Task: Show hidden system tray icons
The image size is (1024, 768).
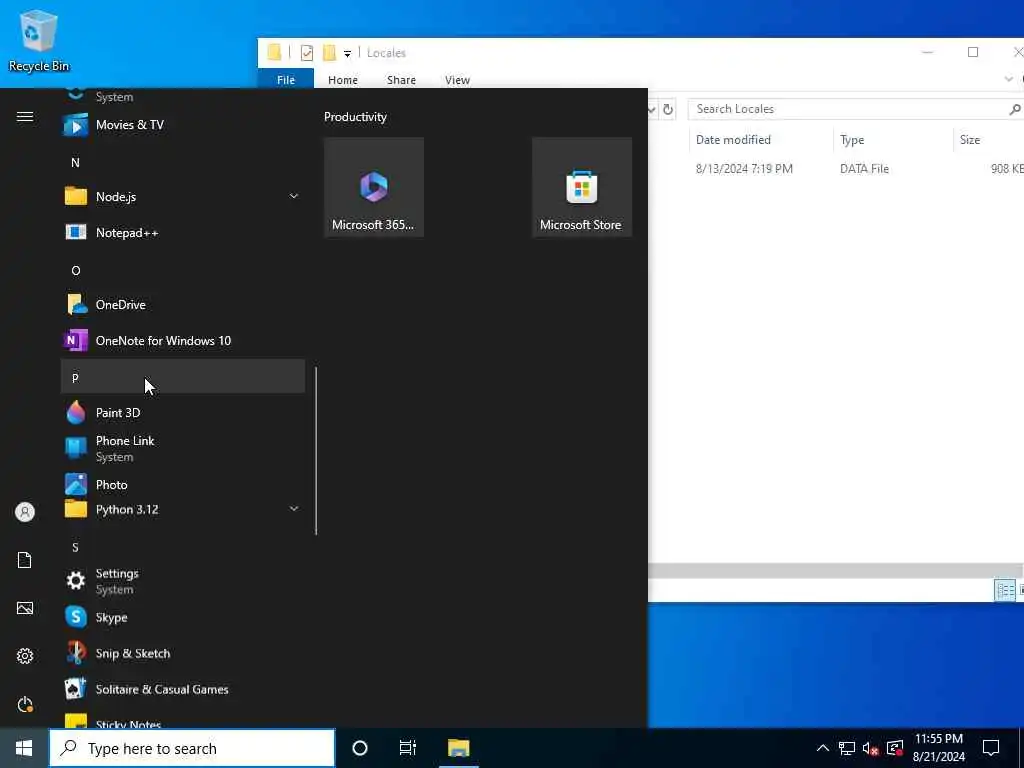Action: tap(823, 748)
